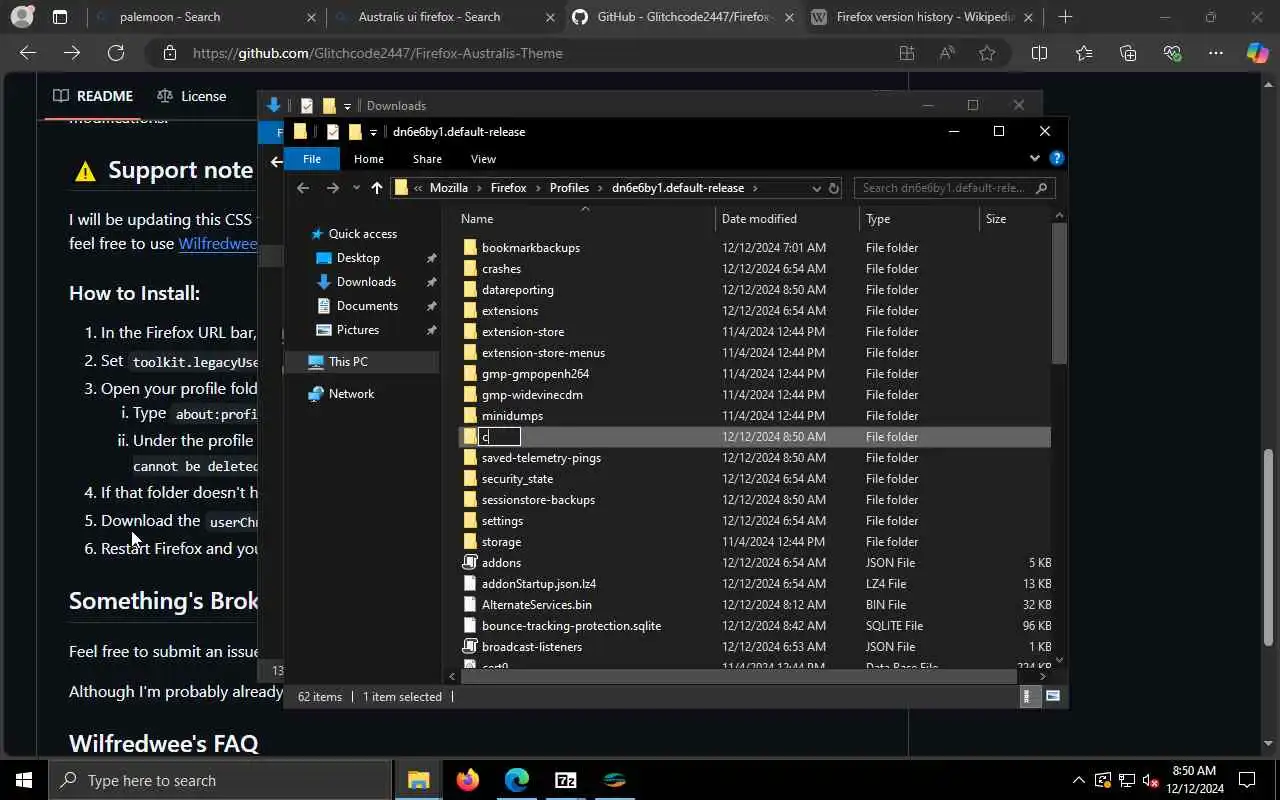Open the Home ribbon tab
This screenshot has height=800, width=1280.
click(x=368, y=158)
